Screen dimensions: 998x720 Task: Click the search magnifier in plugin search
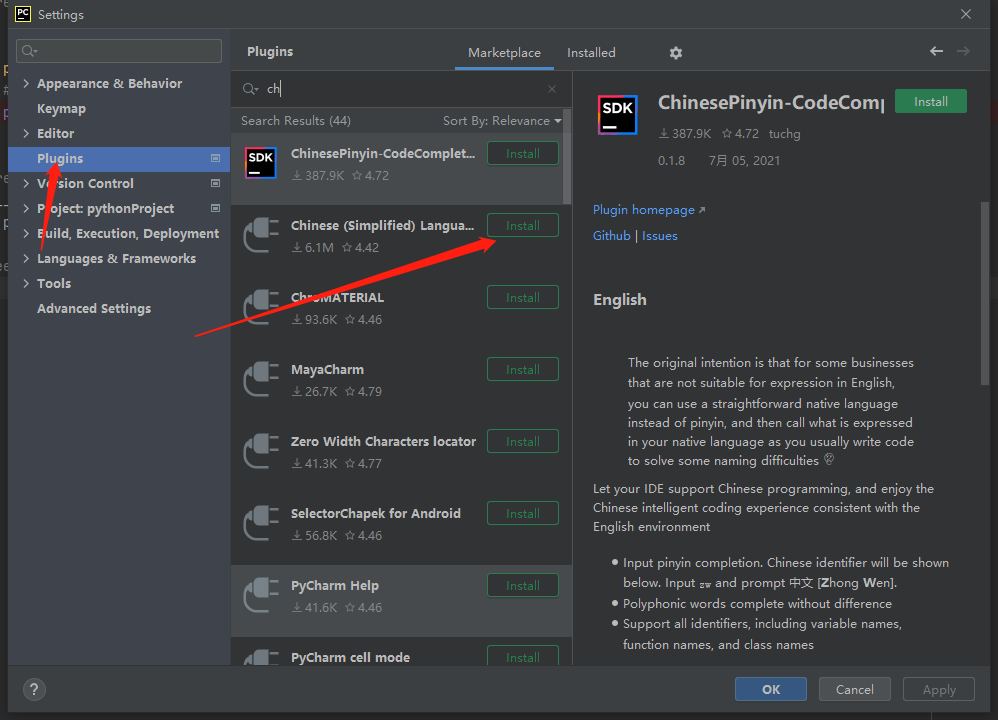[250, 89]
